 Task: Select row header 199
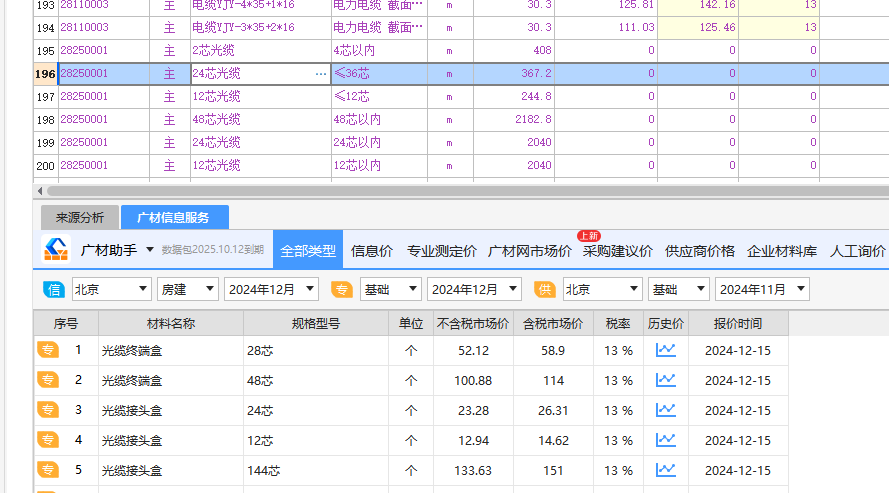(x=45, y=143)
